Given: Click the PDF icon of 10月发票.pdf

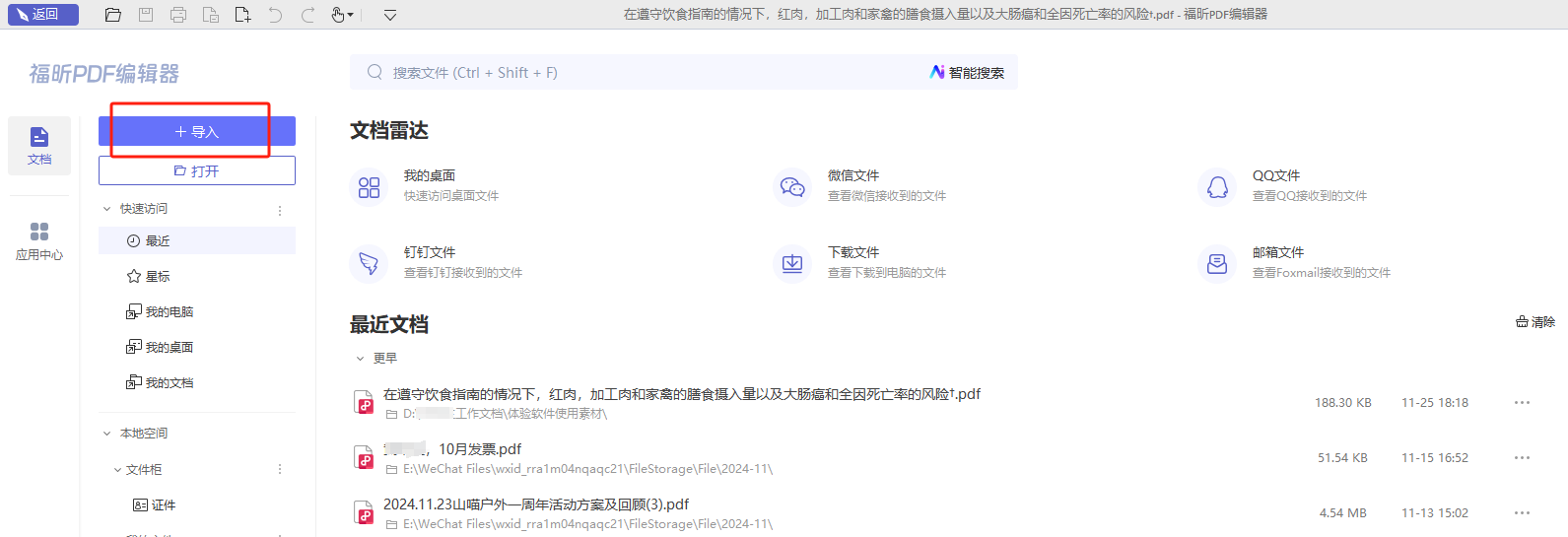Looking at the screenshot, I should click(364, 457).
